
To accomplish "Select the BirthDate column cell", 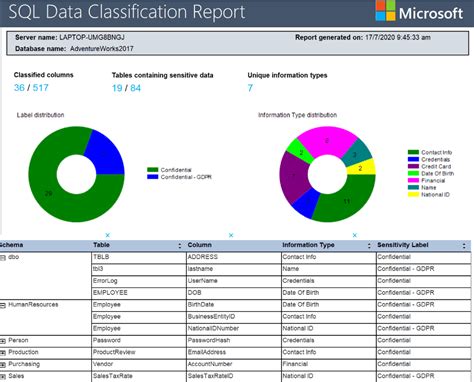I will [x=234, y=305].
